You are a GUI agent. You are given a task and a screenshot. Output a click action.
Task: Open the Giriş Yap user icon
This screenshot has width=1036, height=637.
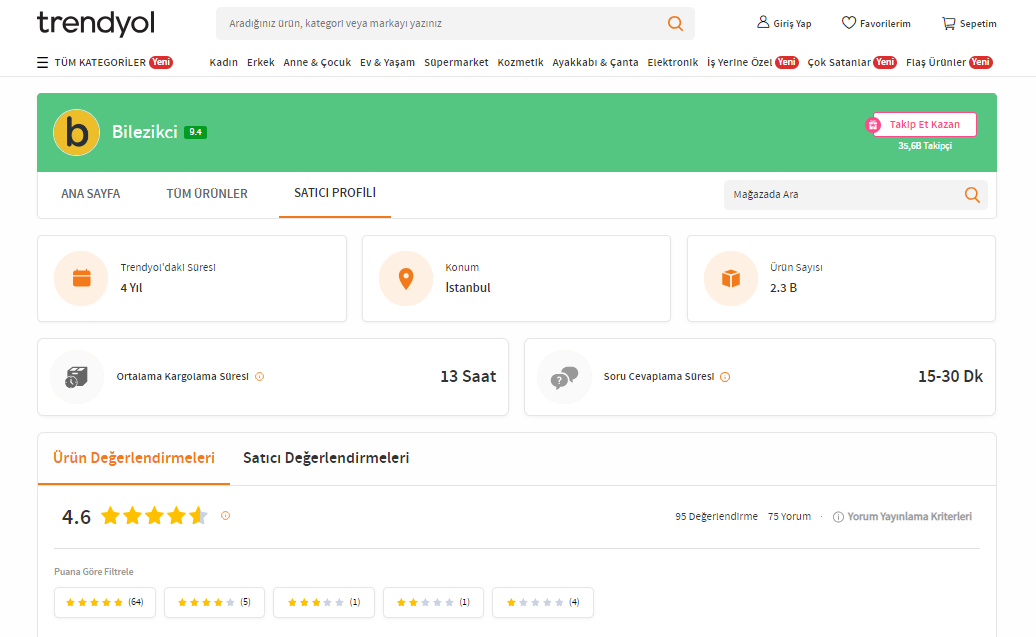(762, 22)
